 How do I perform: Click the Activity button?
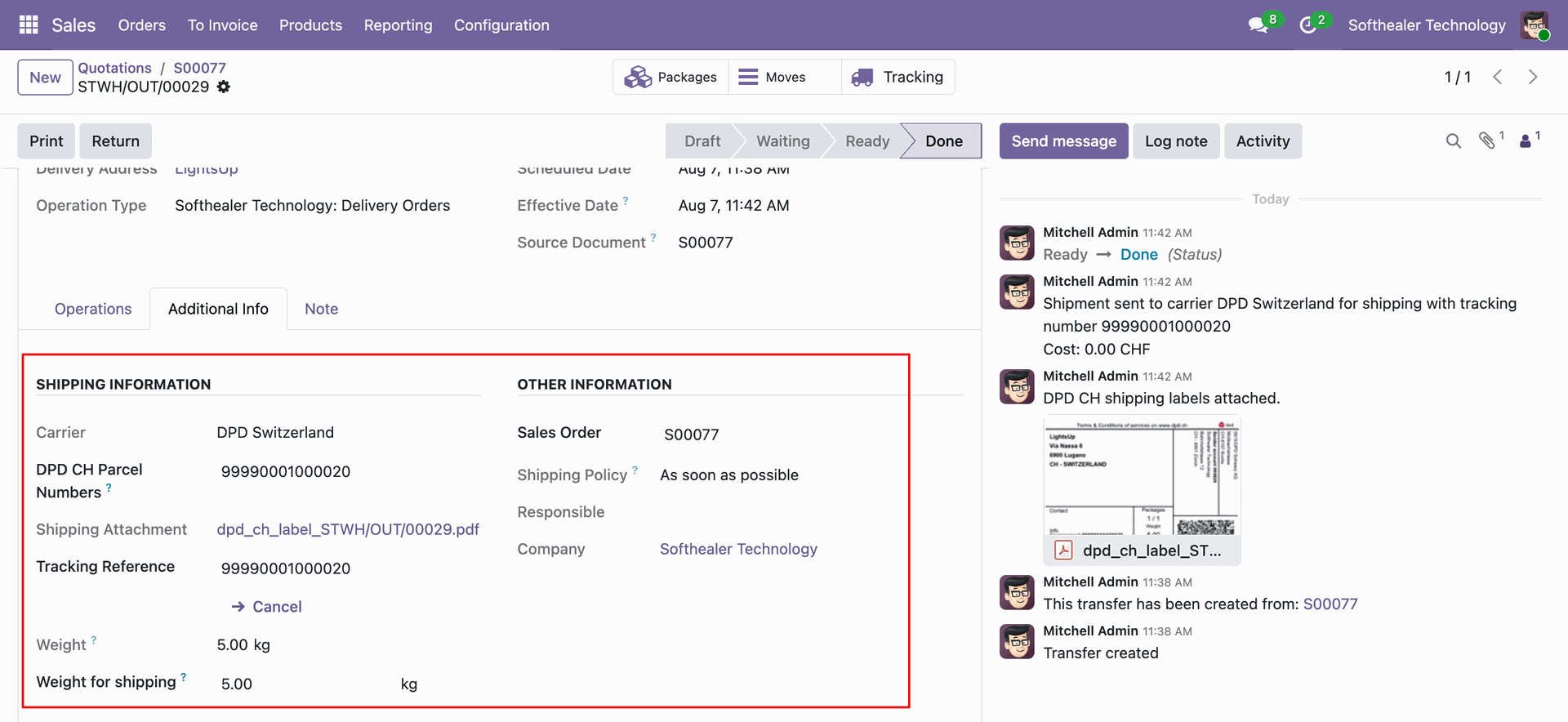pos(1263,141)
